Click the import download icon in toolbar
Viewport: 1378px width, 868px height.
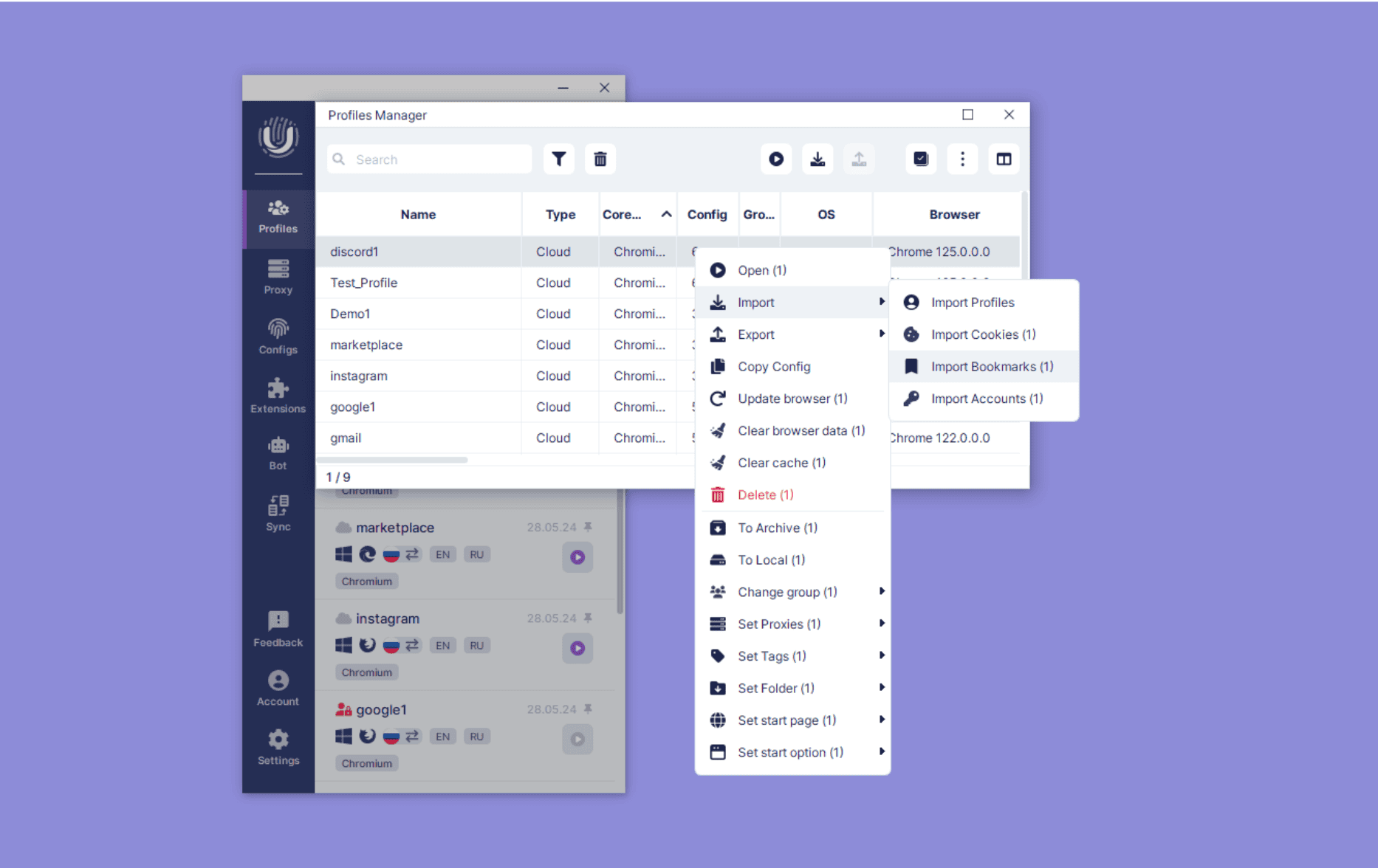click(817, 159)
